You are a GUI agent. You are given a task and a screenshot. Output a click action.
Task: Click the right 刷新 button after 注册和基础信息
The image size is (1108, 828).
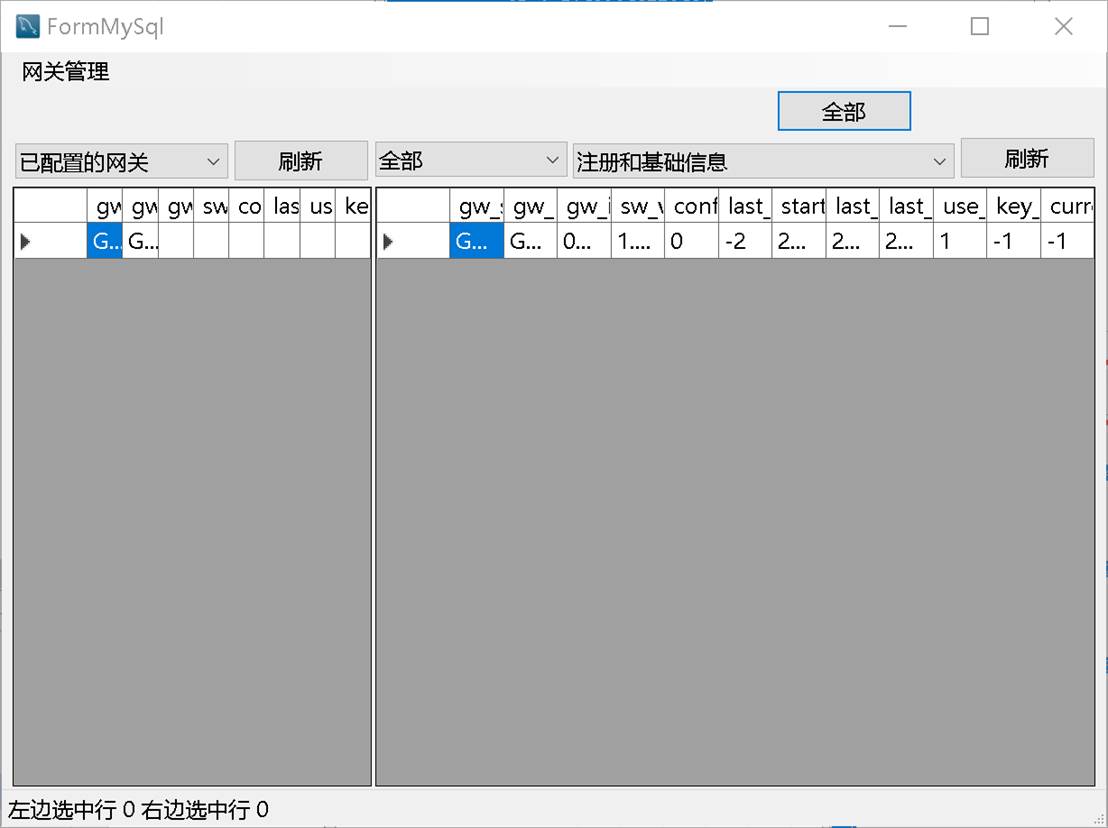pos(1027,158)
